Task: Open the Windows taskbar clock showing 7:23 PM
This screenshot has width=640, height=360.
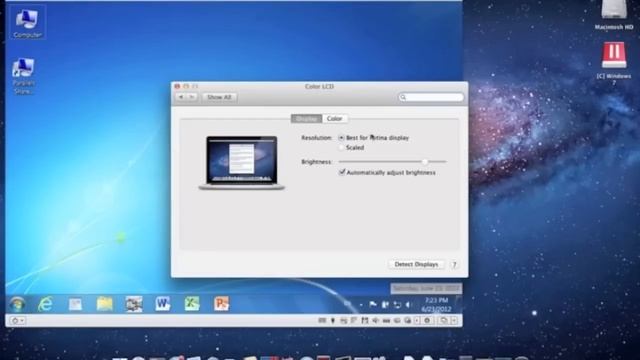Action: (x=436, y=304)
